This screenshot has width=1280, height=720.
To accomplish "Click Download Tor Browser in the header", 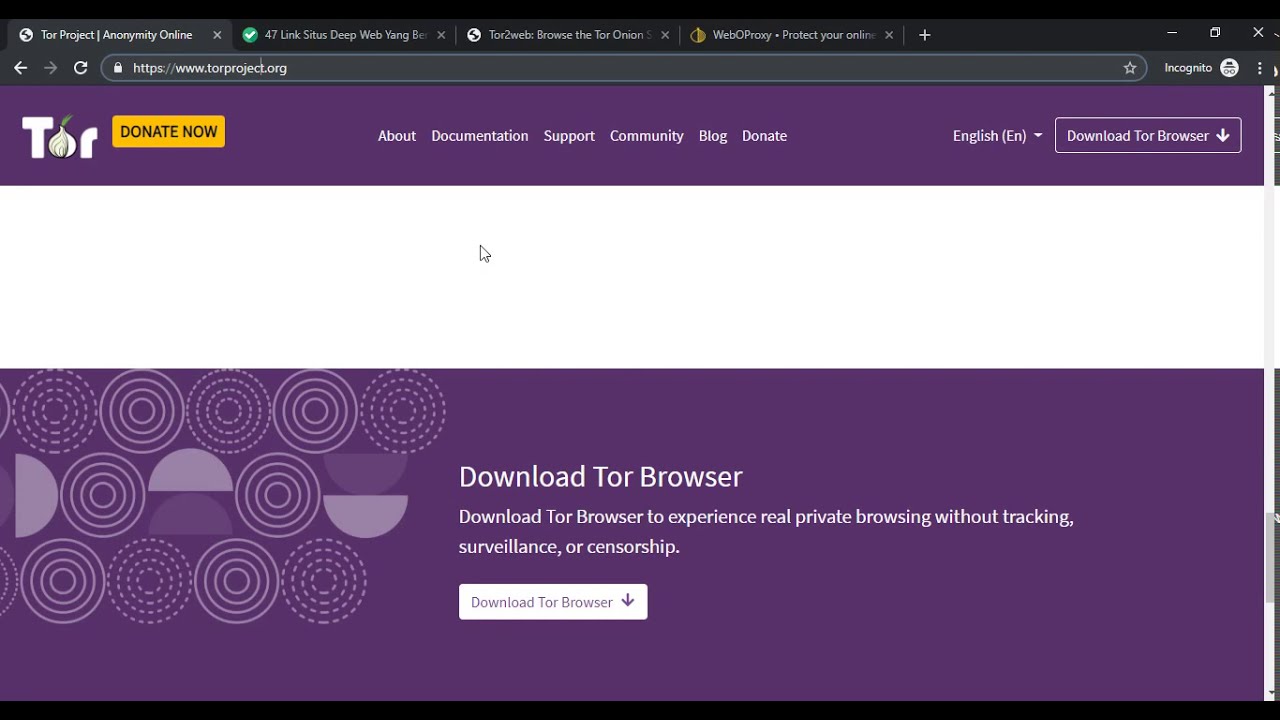I will [x=1148, y=136].
